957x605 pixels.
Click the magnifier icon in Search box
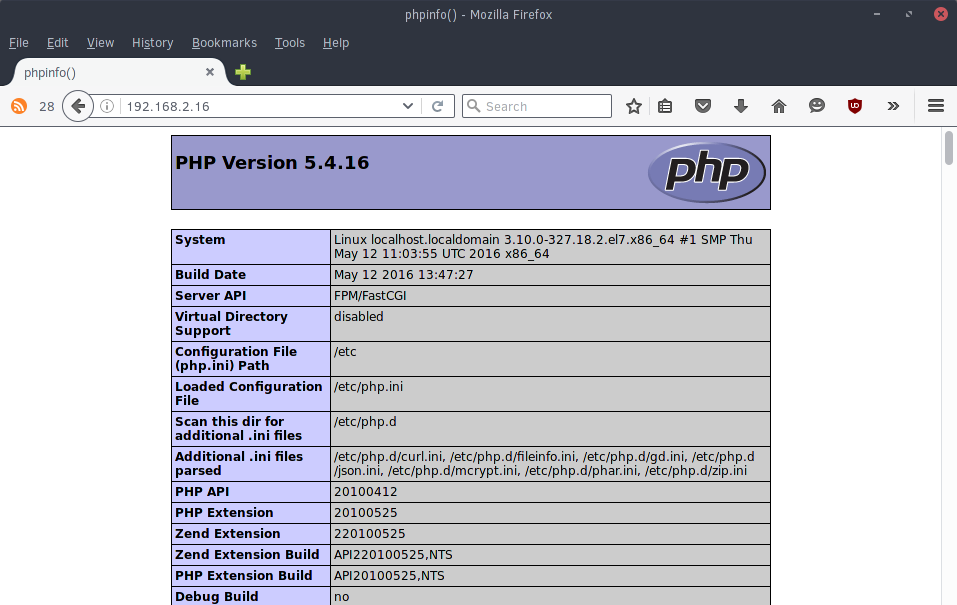[x=474, y=106]
